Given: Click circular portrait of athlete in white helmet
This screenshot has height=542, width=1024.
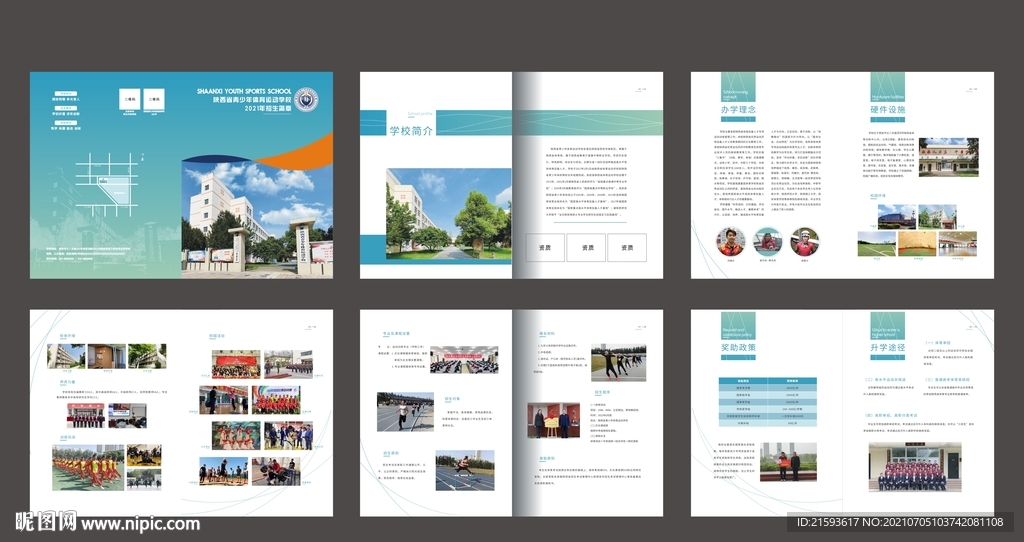Looking at the screenshot, I should pos(805,242).
